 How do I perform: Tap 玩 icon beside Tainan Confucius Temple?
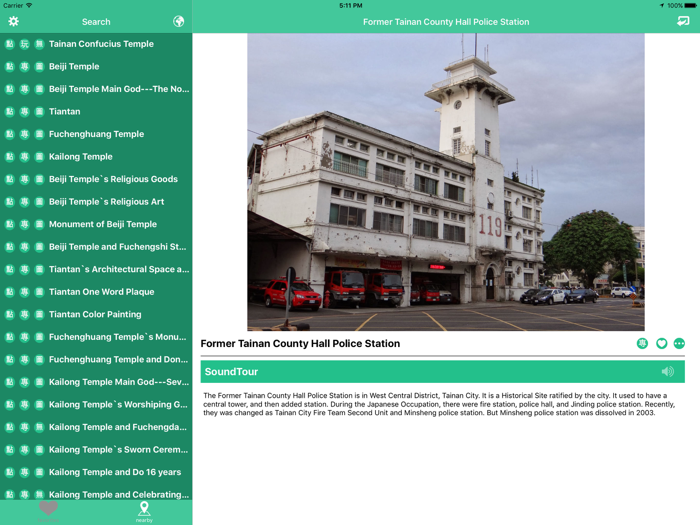click(x=24, y=44)
